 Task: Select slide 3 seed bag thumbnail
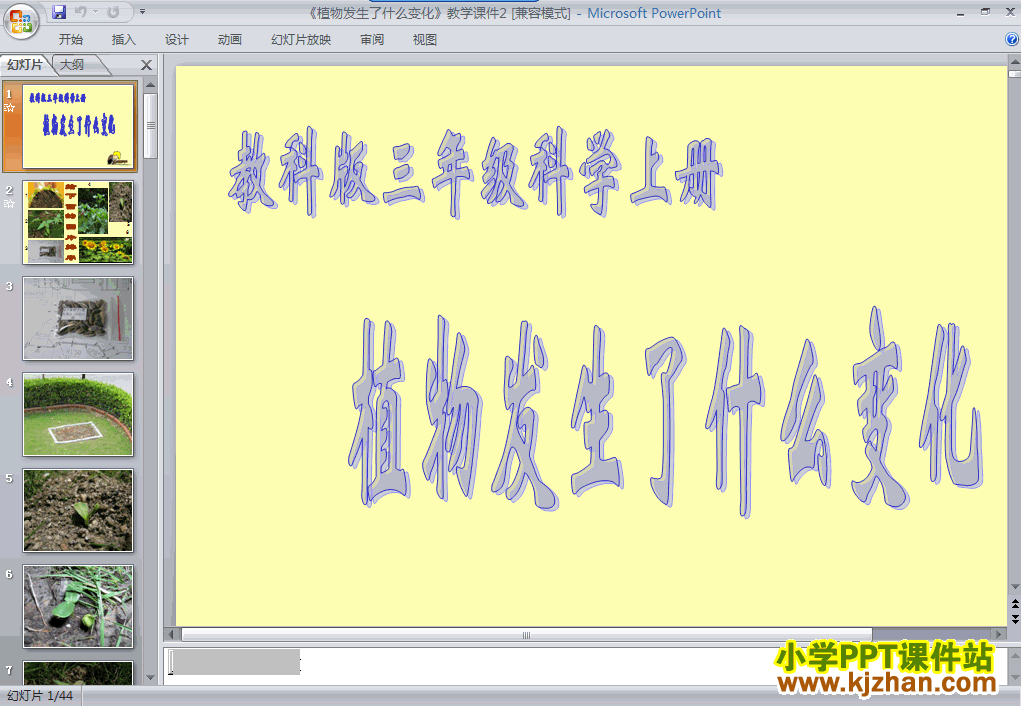[x=77, y=318]
